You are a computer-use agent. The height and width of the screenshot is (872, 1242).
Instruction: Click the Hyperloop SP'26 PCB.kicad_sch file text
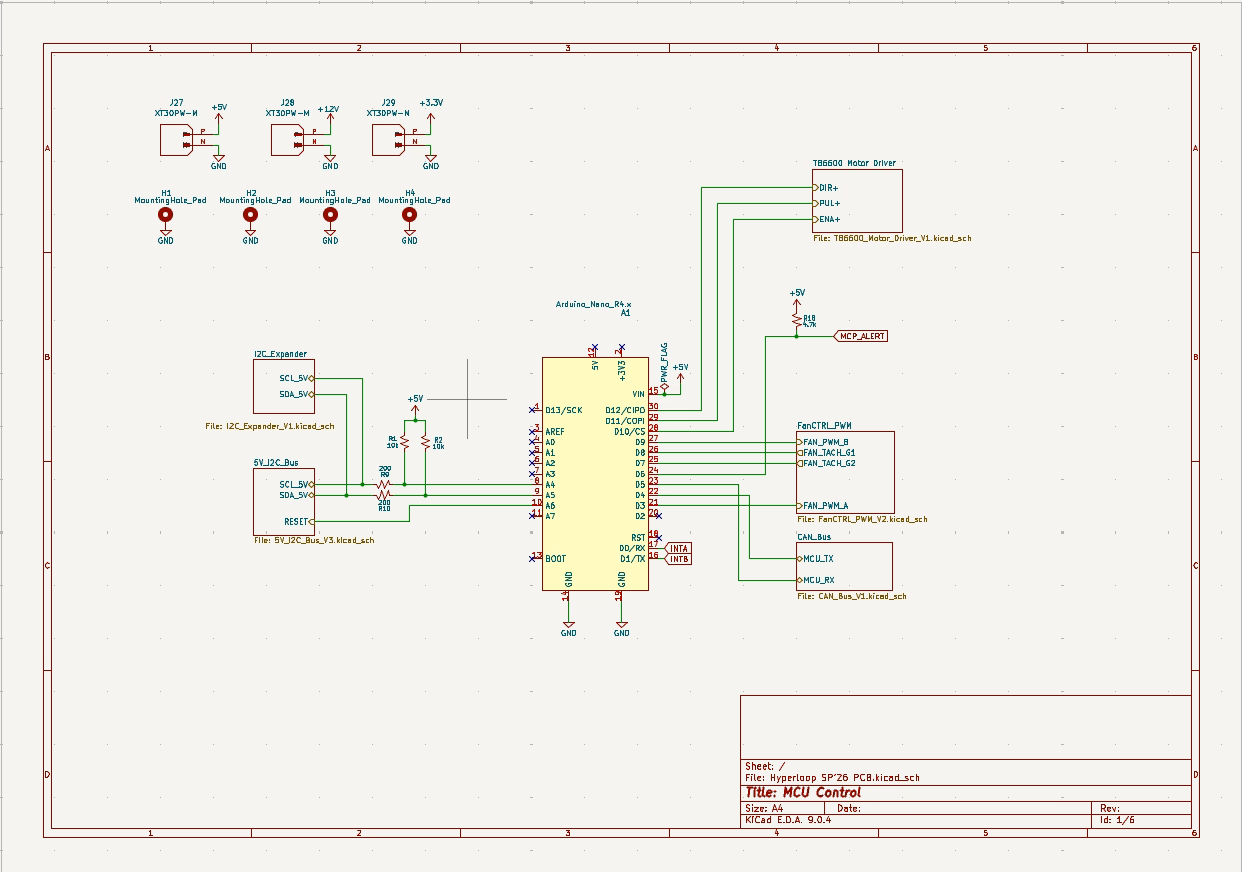[x=845, y=777]
